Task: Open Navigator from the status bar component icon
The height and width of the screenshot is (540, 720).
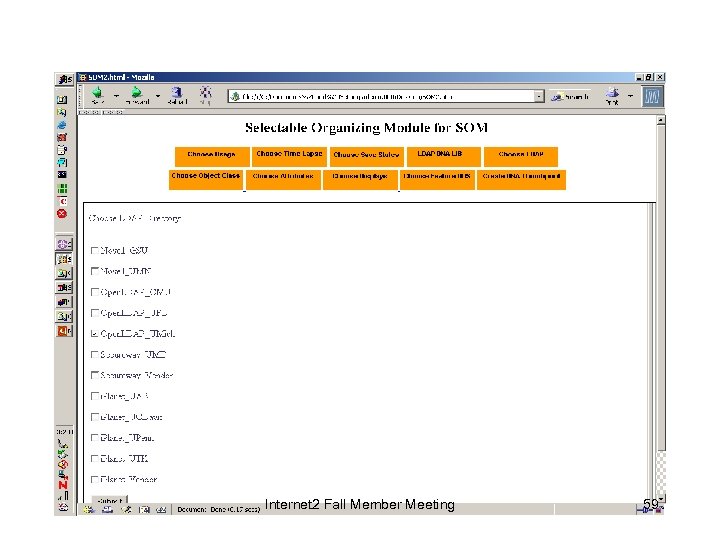Action: [89, 509]
